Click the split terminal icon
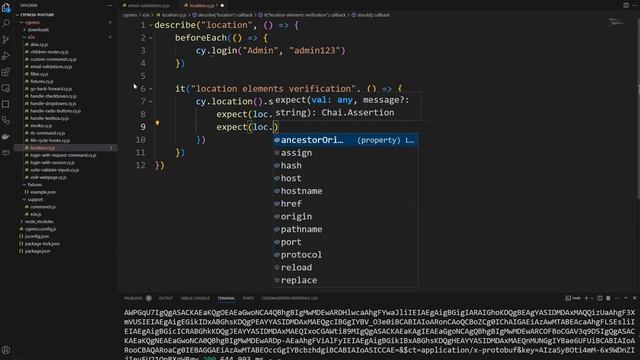640x360 pixels. [600, 298]
